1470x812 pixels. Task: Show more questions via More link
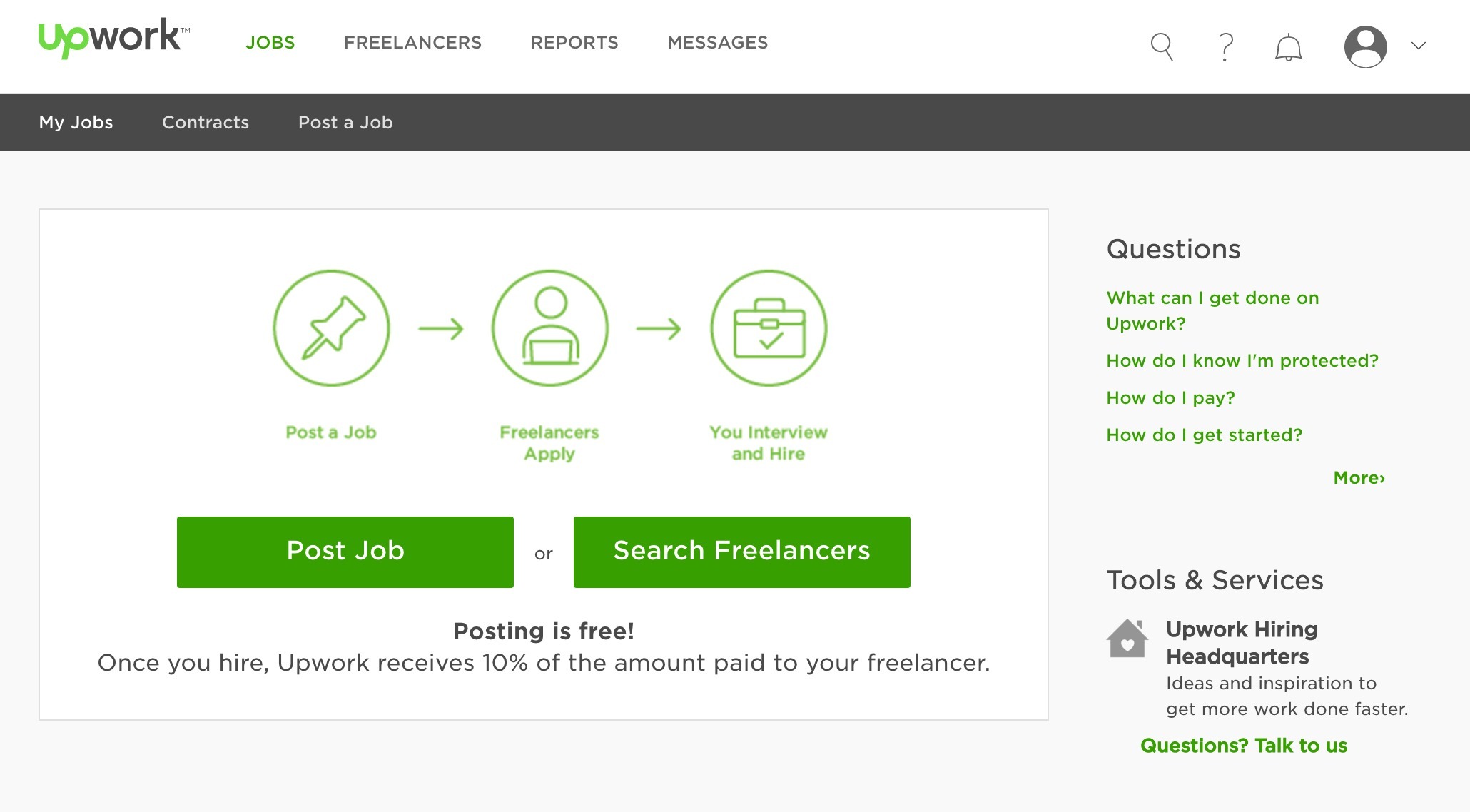pos(1359,478)
